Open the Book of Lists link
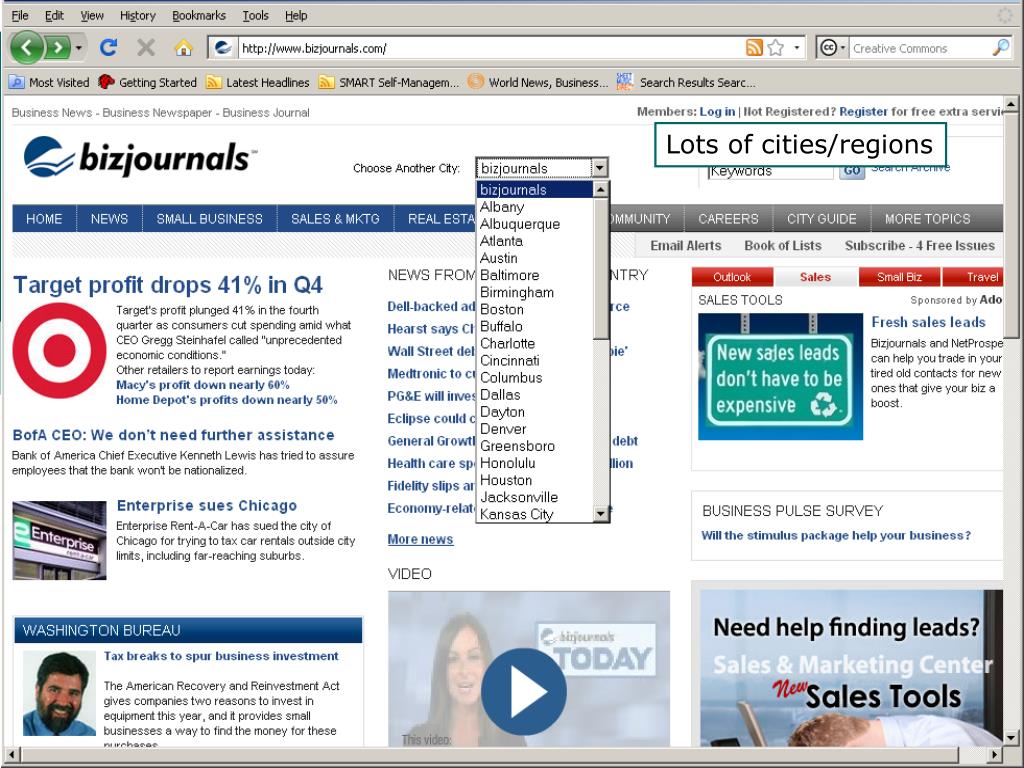The width and height of the screenshot is (1024, 768). tap(783, 246)
